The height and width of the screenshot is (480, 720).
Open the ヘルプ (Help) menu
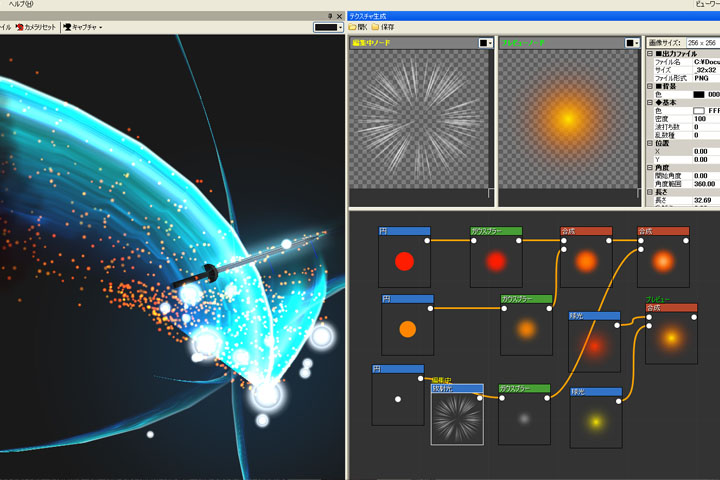[x=21, y=4]
